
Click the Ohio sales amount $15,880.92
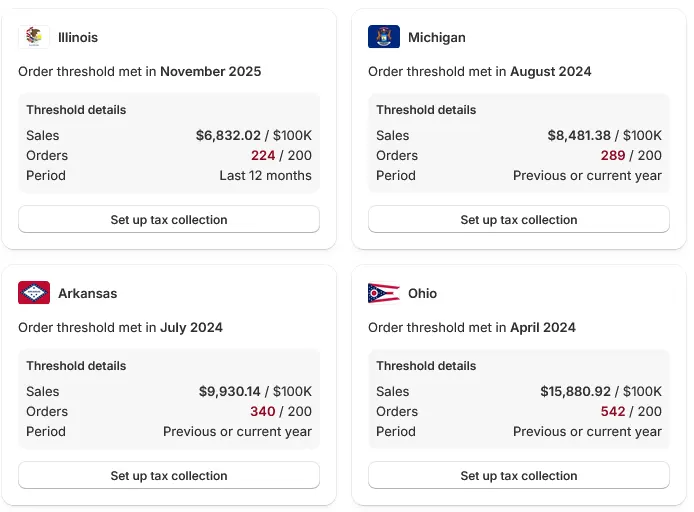(x=574, y=392)
